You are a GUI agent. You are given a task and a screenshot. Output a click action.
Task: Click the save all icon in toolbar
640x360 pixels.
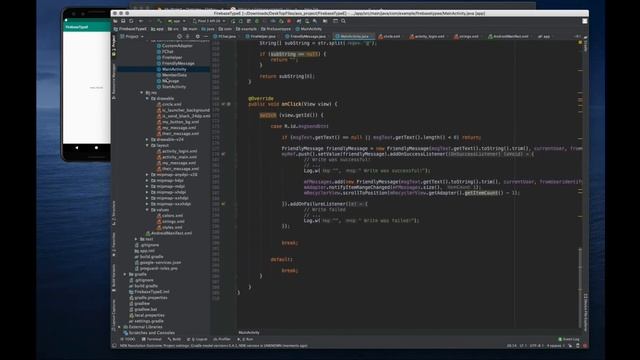123,21
